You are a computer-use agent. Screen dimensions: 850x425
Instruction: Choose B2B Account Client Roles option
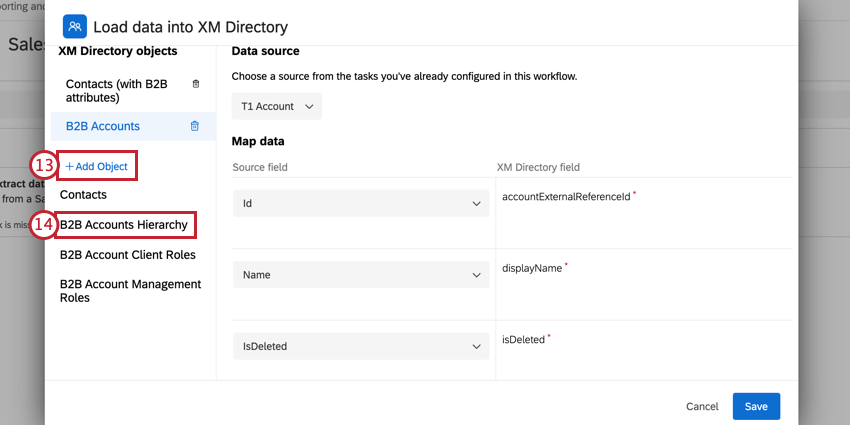coord(128,255)
